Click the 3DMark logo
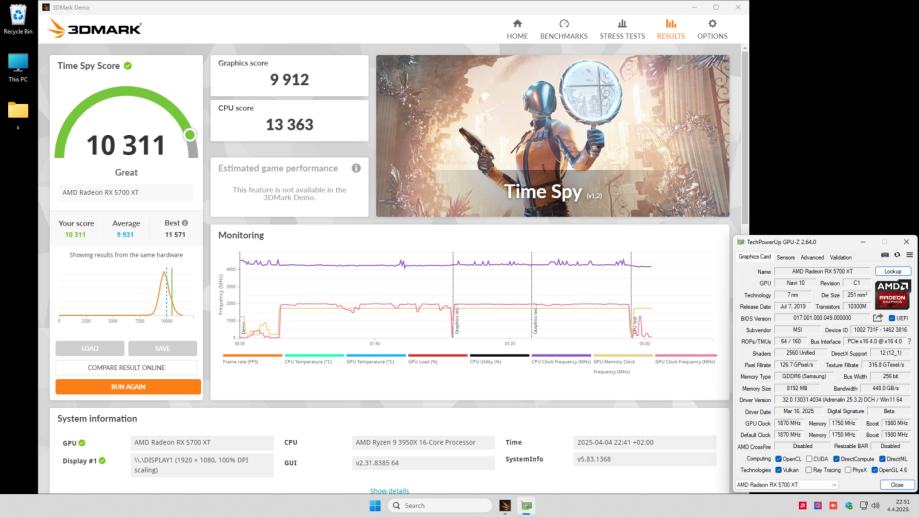The height and width of the screenshot is (517, 919). 94,28
